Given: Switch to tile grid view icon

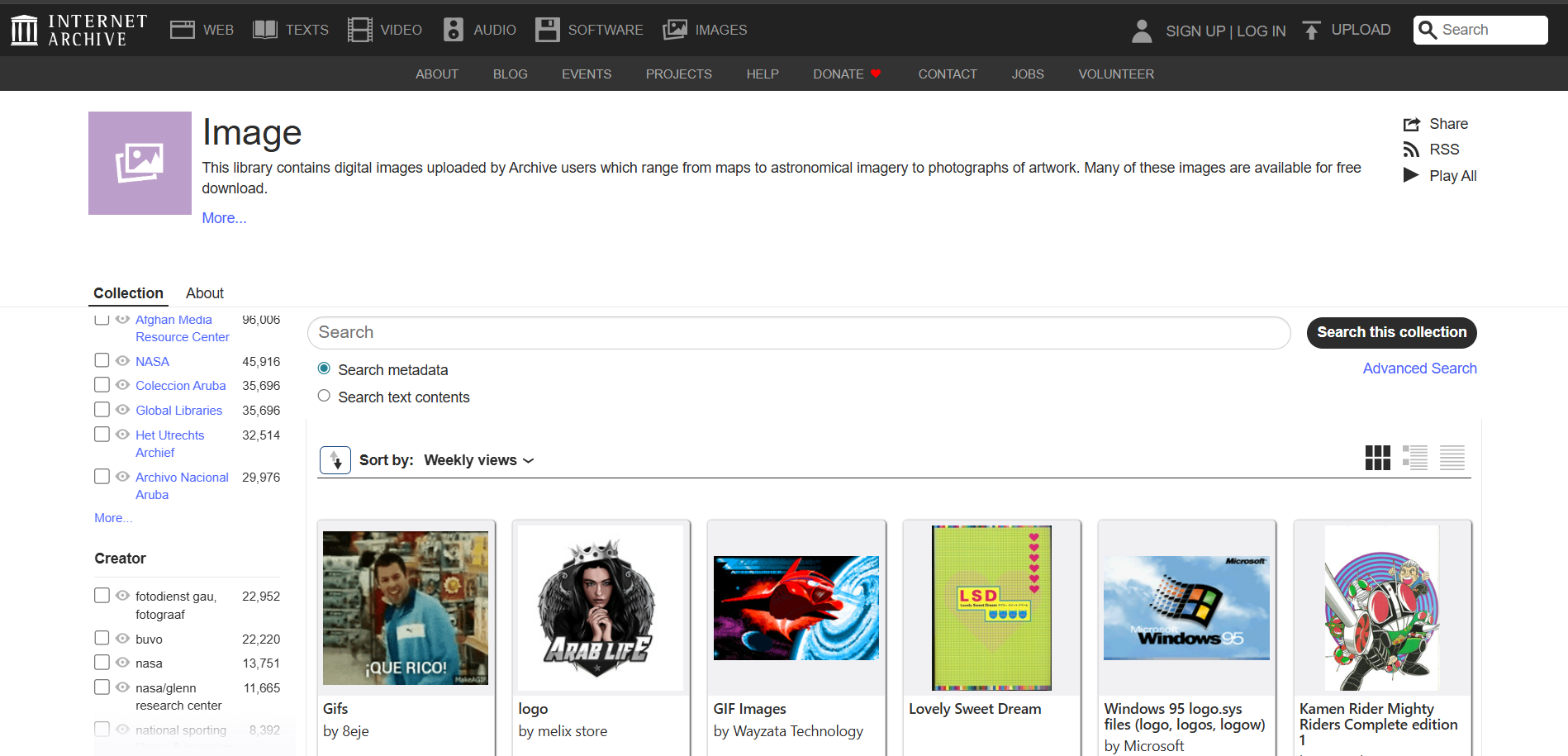Looking at the screenshot, I should tap(1377, 458).
